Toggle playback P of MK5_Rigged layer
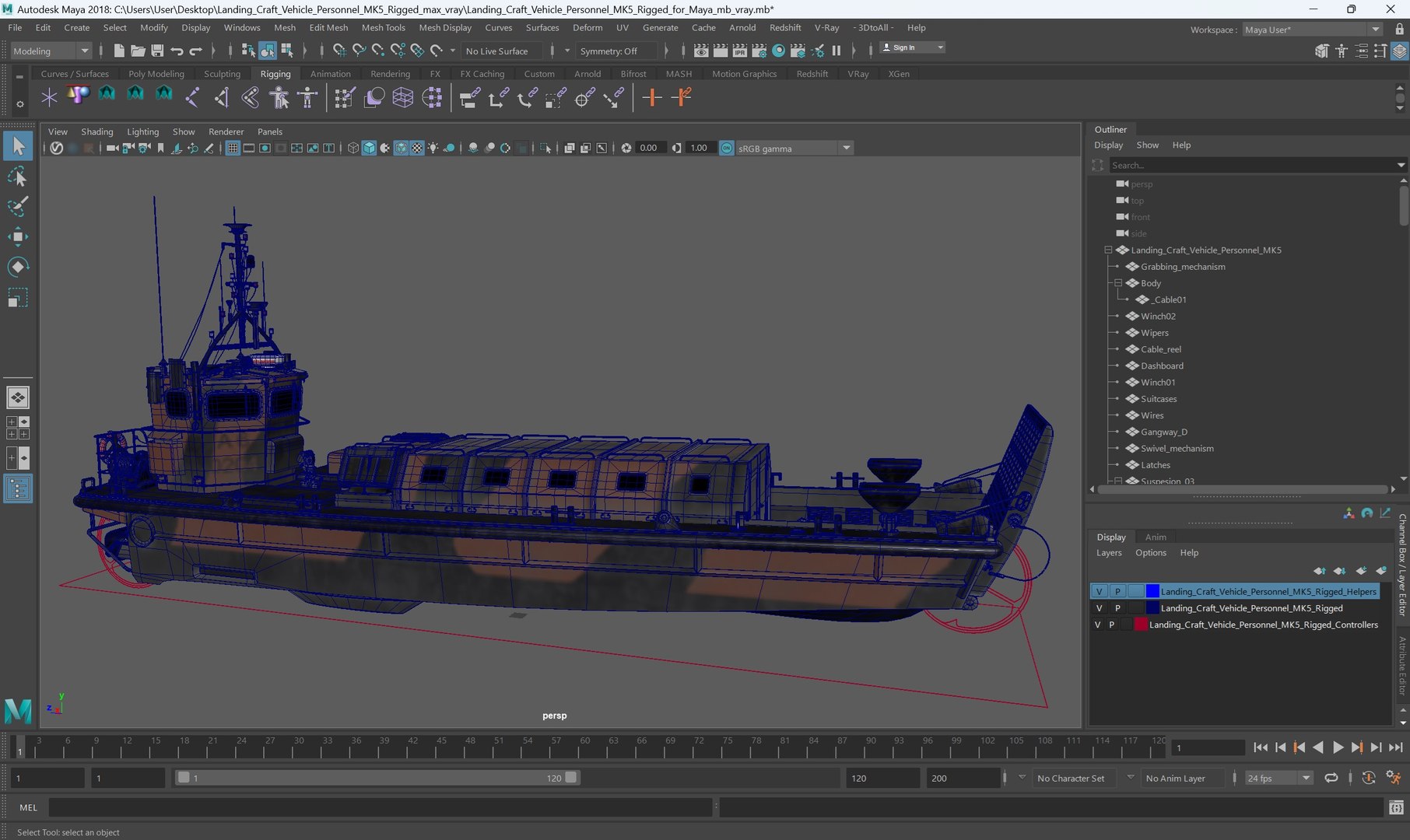This screenshot has width=1410, height=840. pyautogui.click(x=1117, y=608)
